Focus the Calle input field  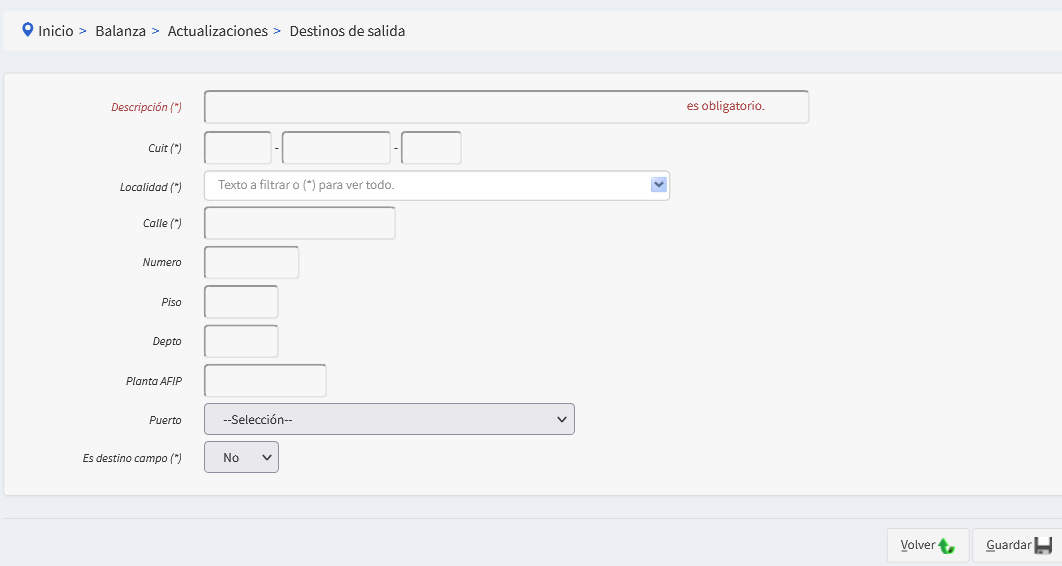(299, 223)
